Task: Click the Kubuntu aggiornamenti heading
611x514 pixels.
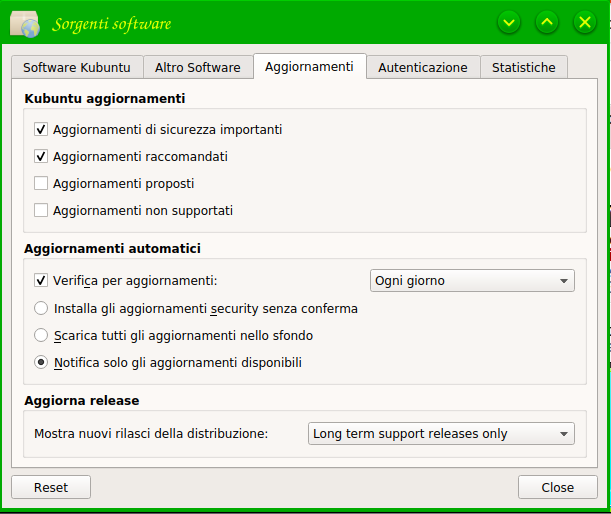Action: click(x=105, y=99)
